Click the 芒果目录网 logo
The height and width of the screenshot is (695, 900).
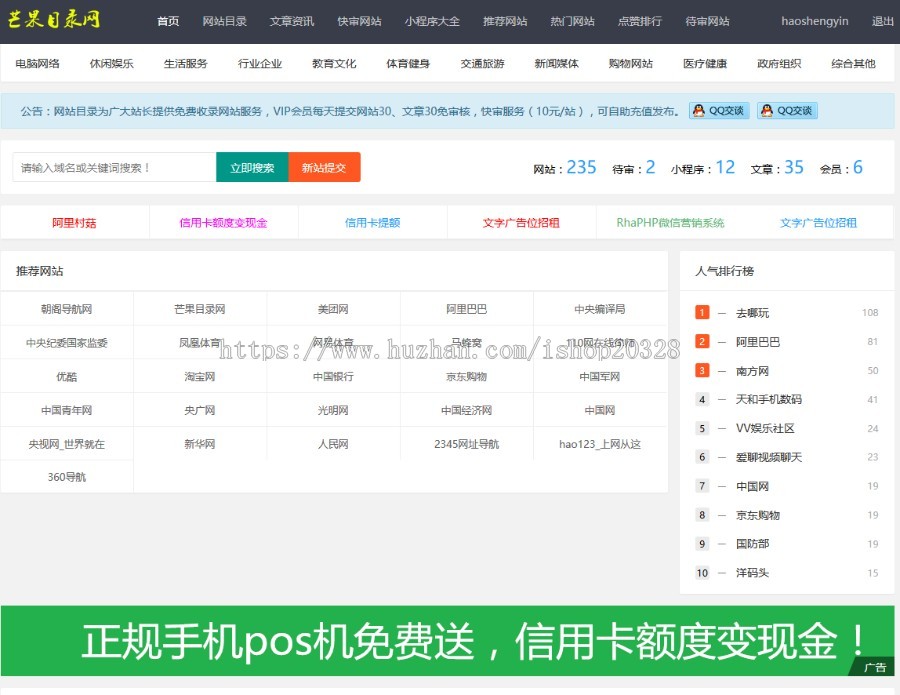[54, 19]
